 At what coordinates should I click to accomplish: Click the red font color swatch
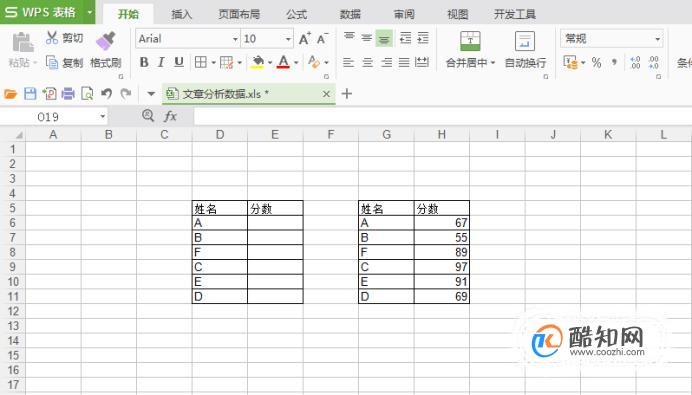[283, 62]
